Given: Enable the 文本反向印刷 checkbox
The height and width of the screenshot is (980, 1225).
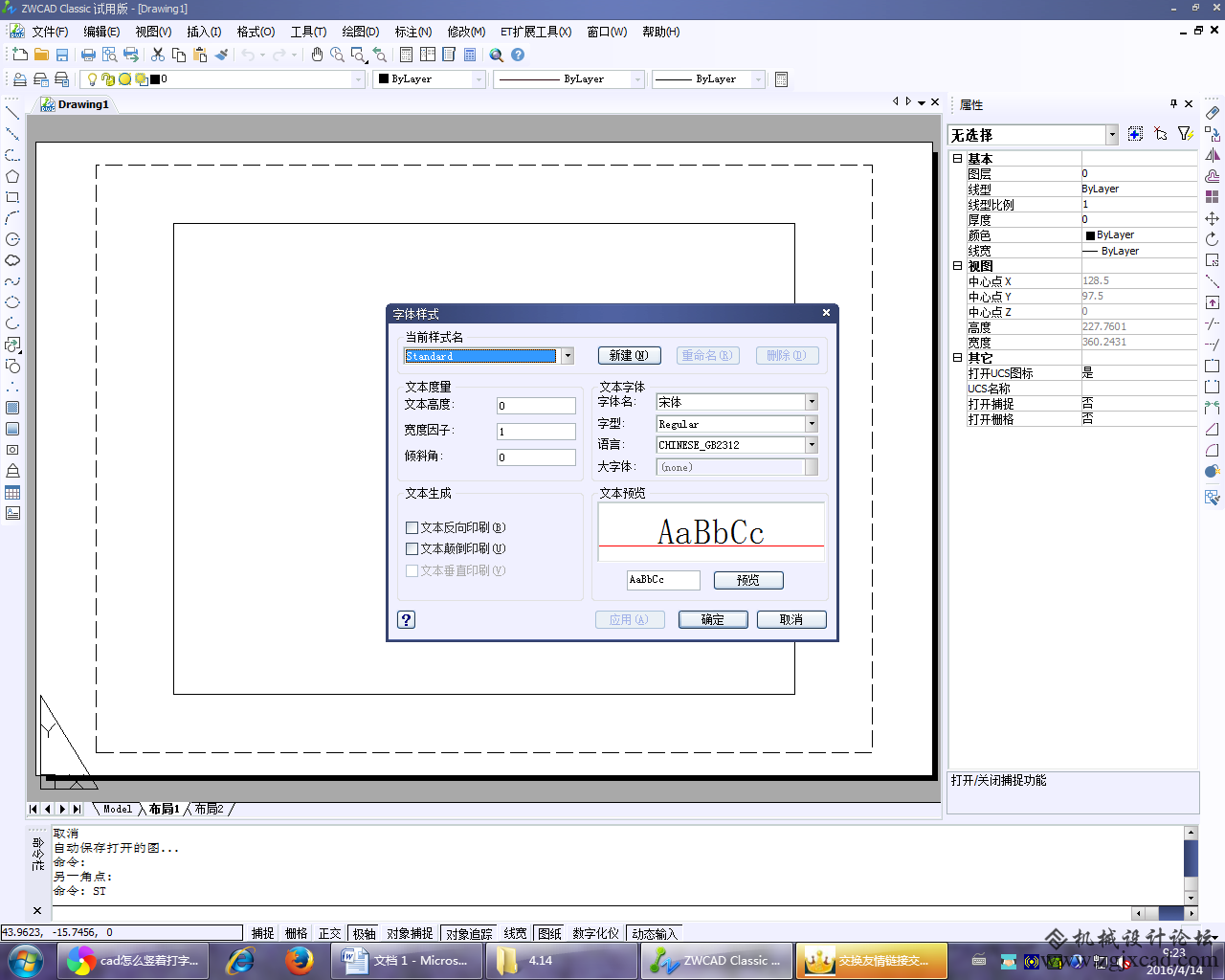Looking at the screenshot, I should (412, 527).
